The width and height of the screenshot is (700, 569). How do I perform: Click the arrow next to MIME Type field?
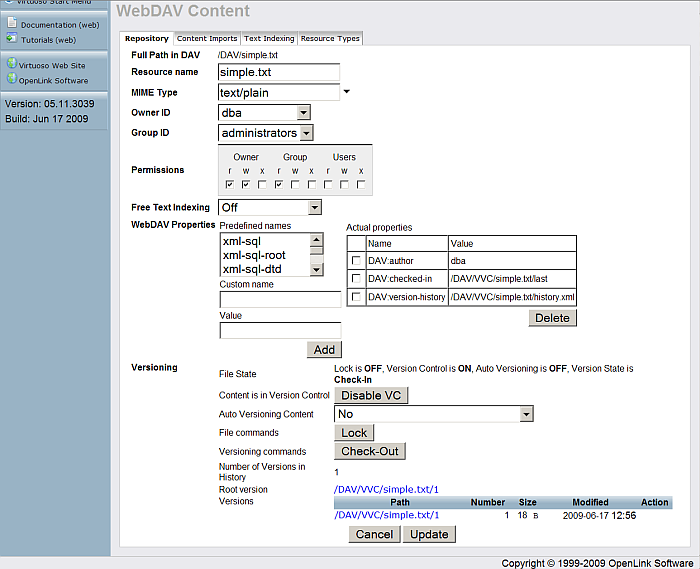[x=346, y=93]
